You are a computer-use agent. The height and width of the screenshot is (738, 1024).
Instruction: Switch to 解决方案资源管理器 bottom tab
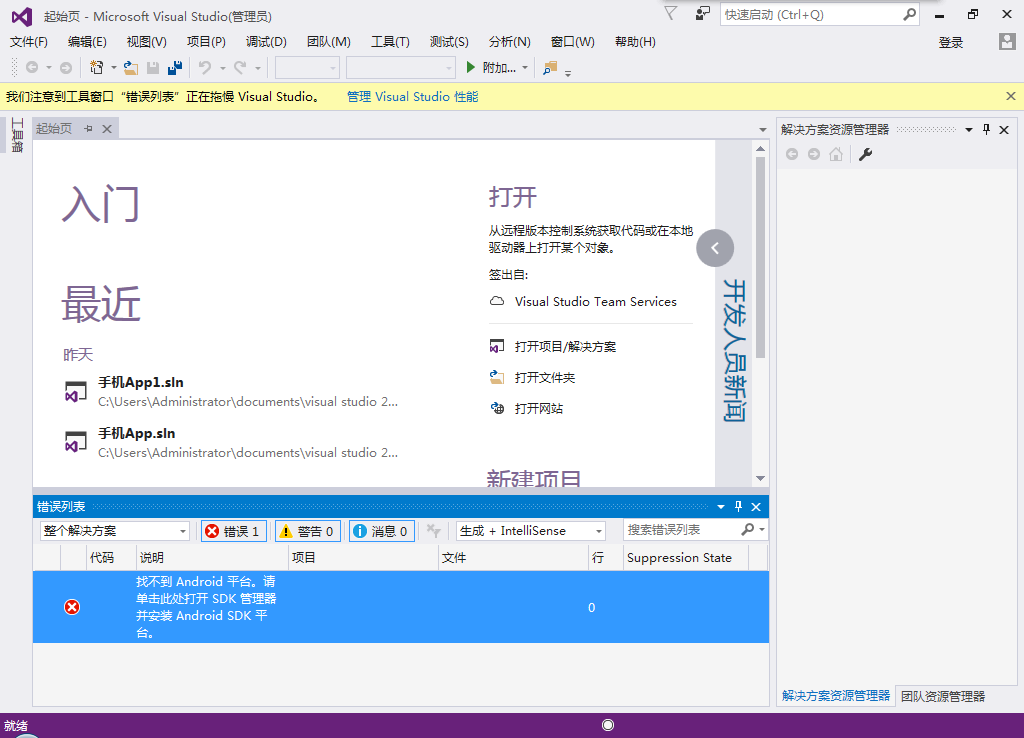pyautogui.click(x=836, y=696)
